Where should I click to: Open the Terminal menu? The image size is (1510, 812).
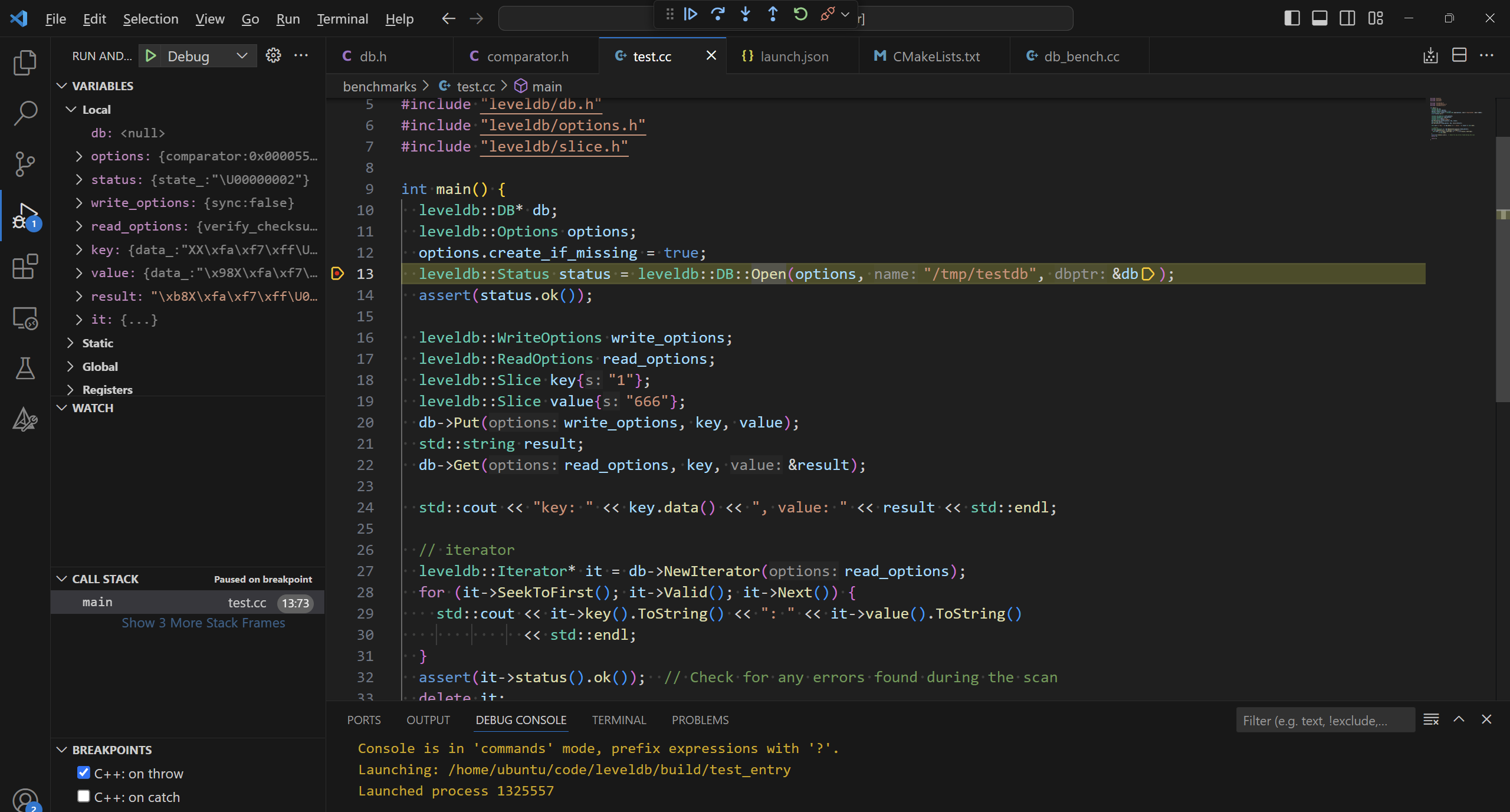[x=342, y=19]
